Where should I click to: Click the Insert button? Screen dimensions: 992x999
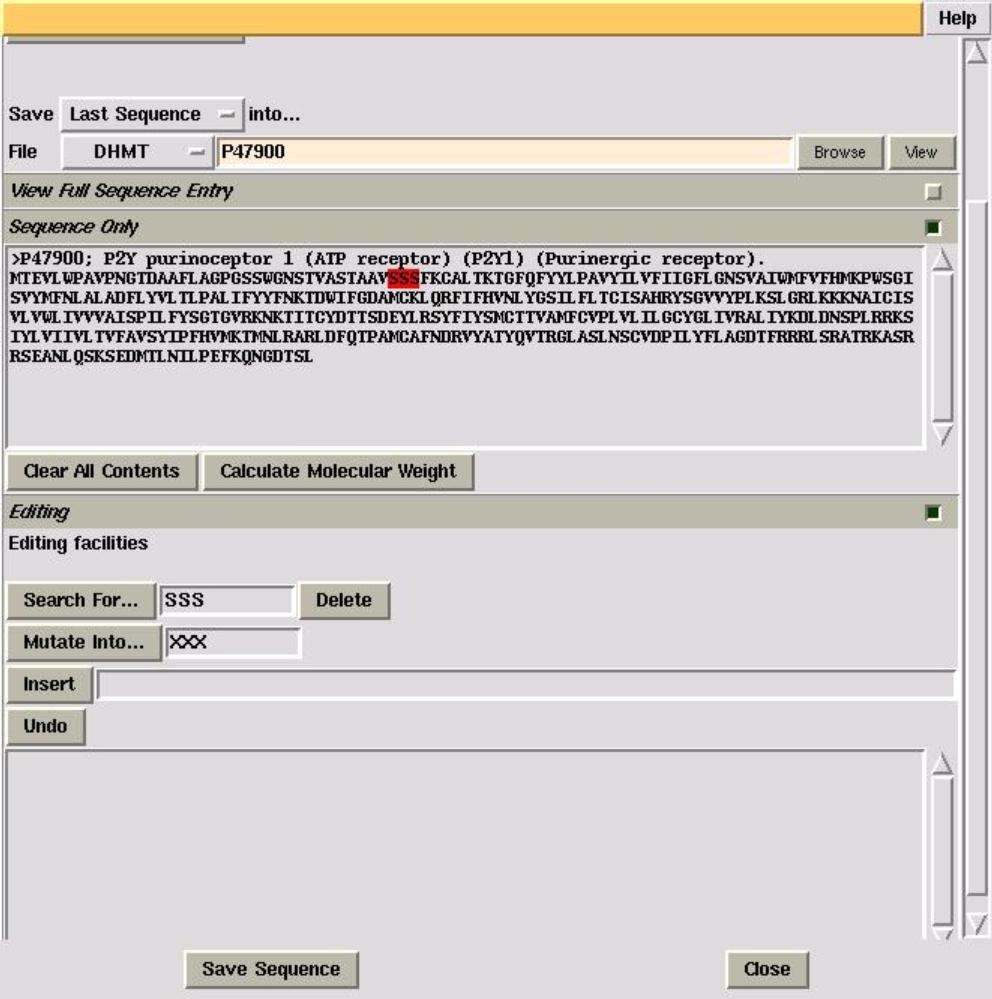pos(49,685)
